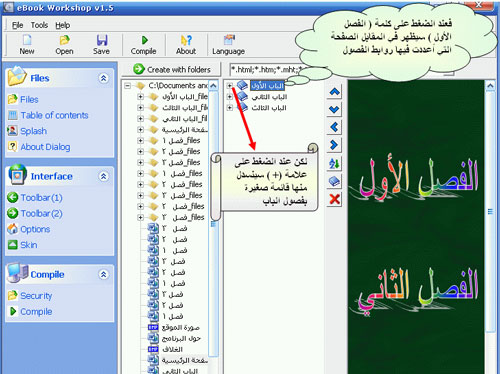Open the Tools menu

pyautogui.click(x=39, y=25)
